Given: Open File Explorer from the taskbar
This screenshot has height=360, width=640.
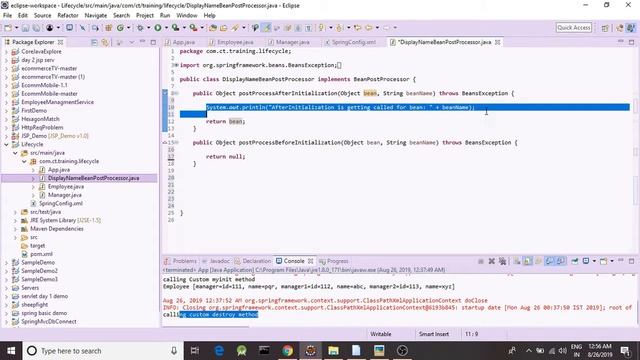Looking at the screenshot, I should click(x=333, y=351).
